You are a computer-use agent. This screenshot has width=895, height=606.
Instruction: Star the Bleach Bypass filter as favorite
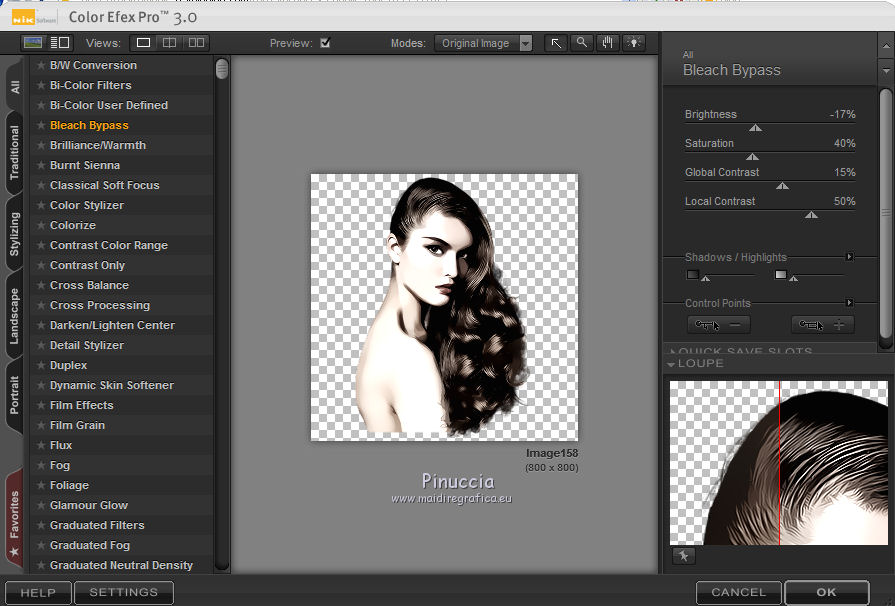(x=41, y=125)
